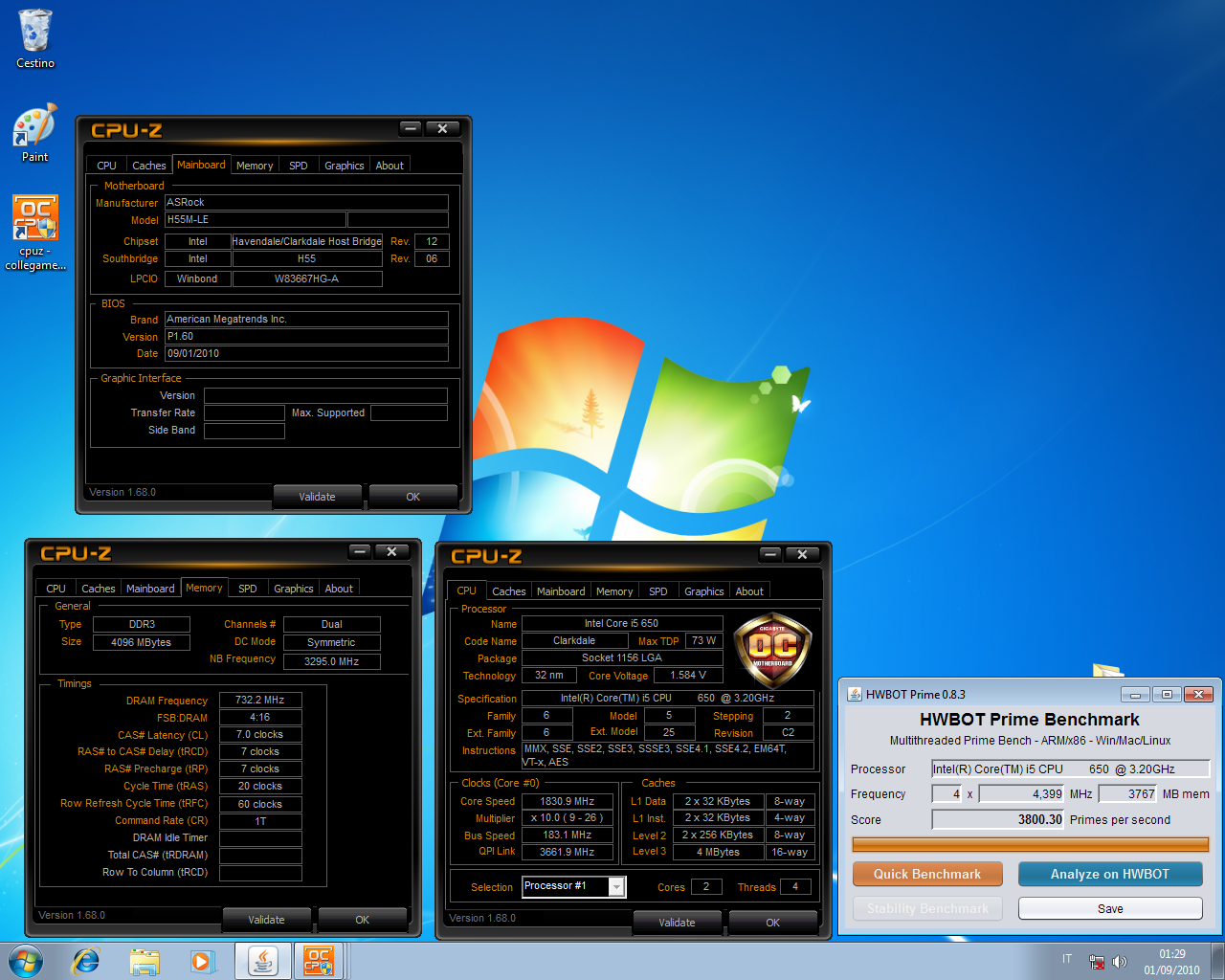Click QPI Link value 3661.9 MHz
Viewport: 1225px width, 980px height.
[568, 852]
